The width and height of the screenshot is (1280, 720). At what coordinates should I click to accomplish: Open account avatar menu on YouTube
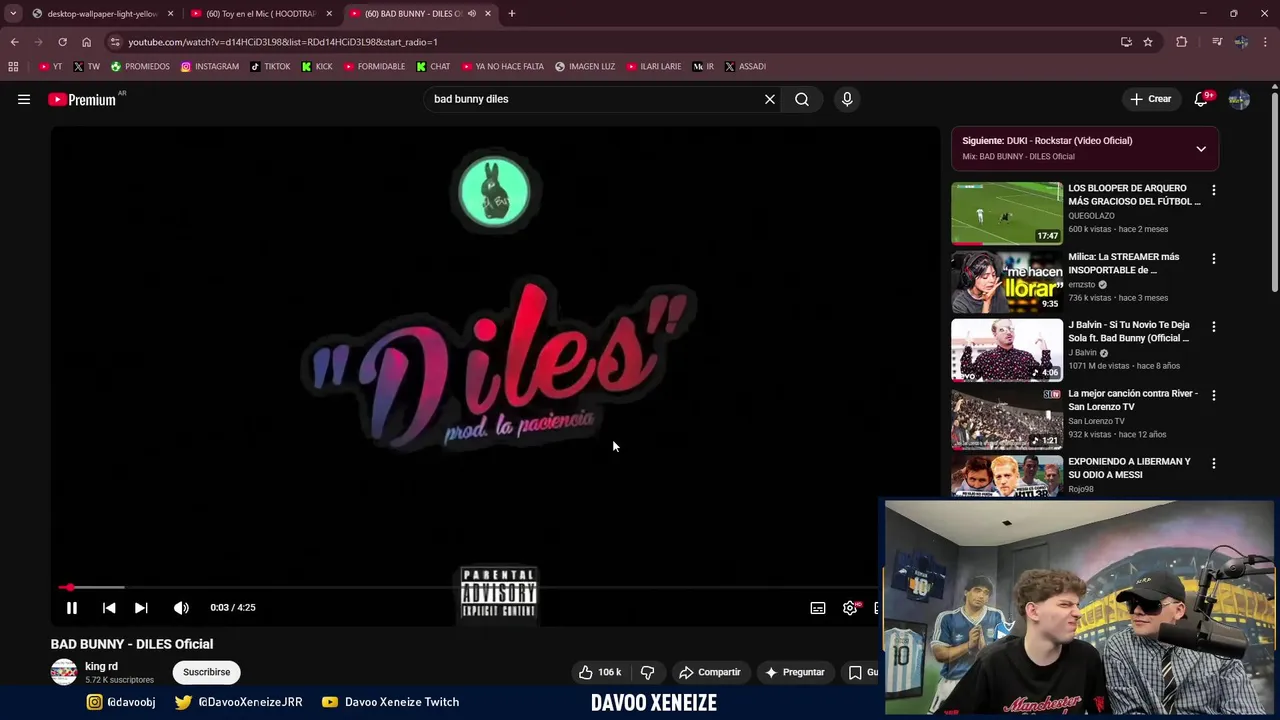[x=1239, y=99]
